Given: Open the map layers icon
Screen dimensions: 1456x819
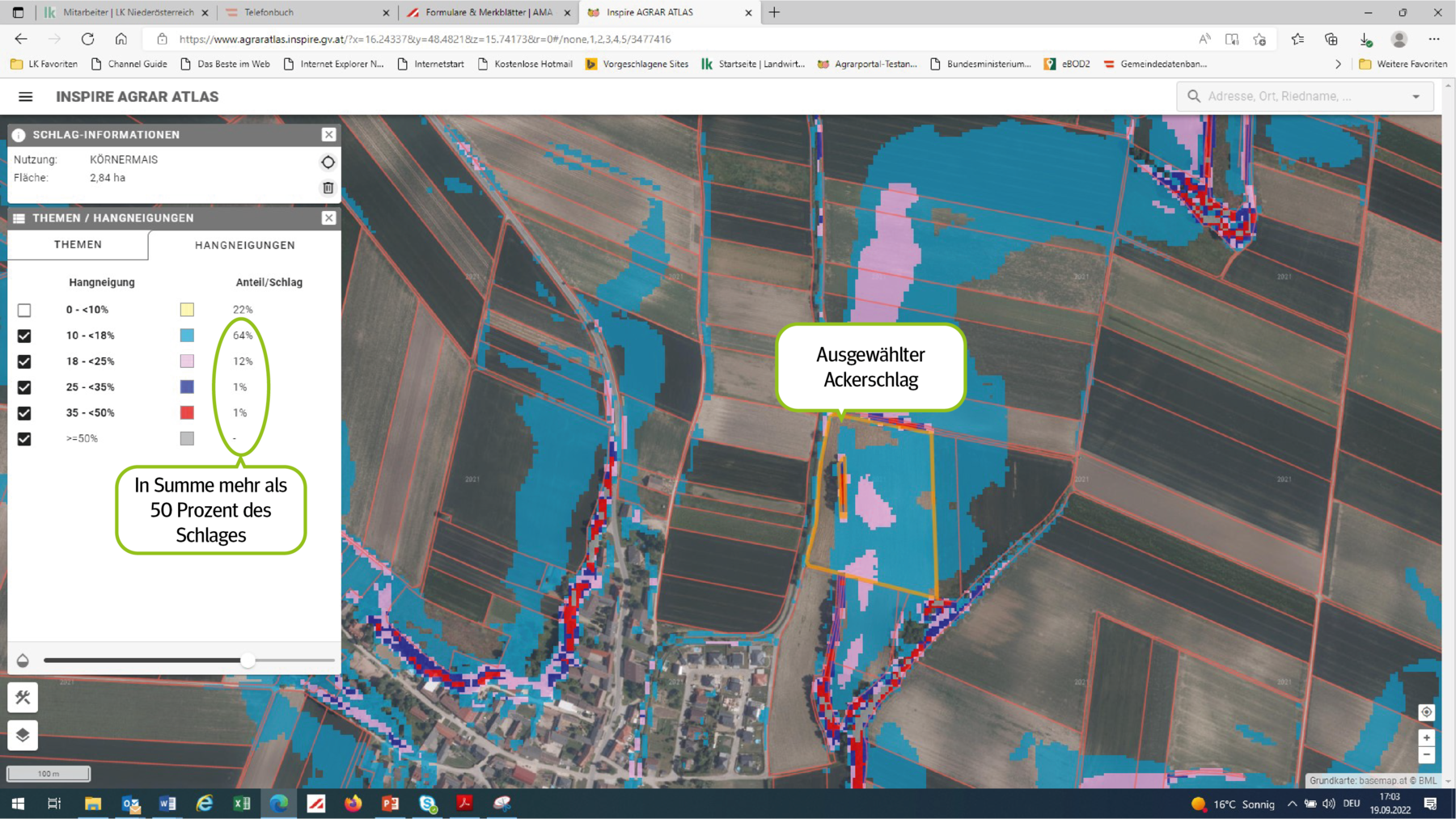Looking at the screenshot, I should click(23, 735).
